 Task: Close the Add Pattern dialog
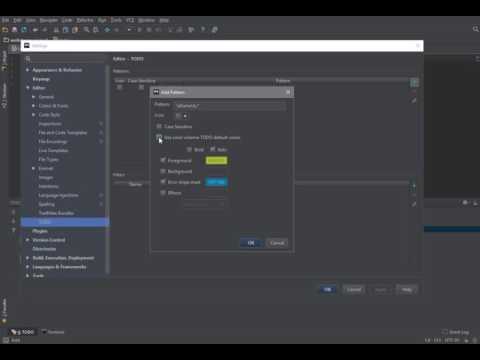coord(288,92)
